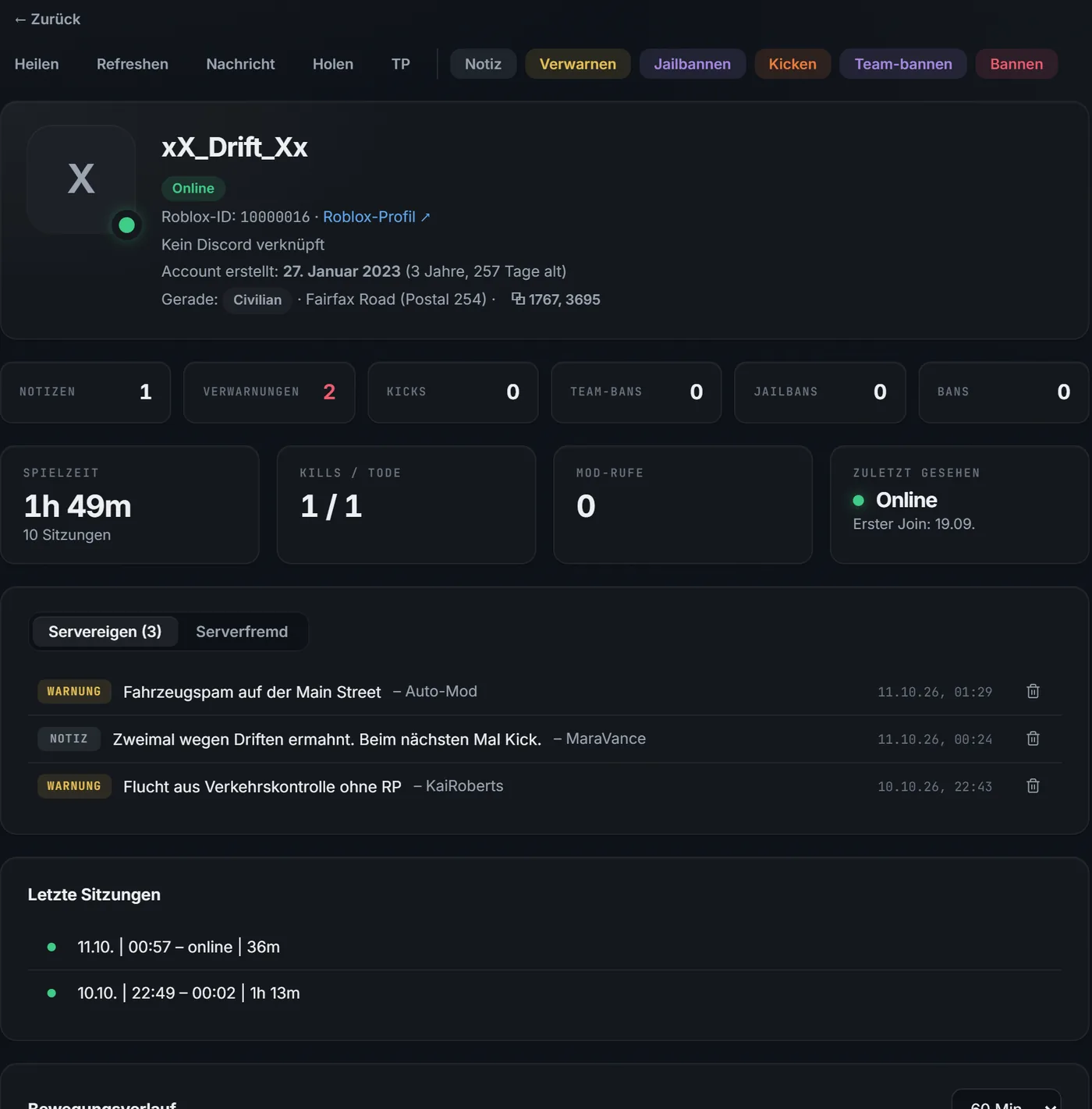The height and width of the screenshot is (1109, 1092).
Task: Click the Auto-Mod author name
Action: 441,691
